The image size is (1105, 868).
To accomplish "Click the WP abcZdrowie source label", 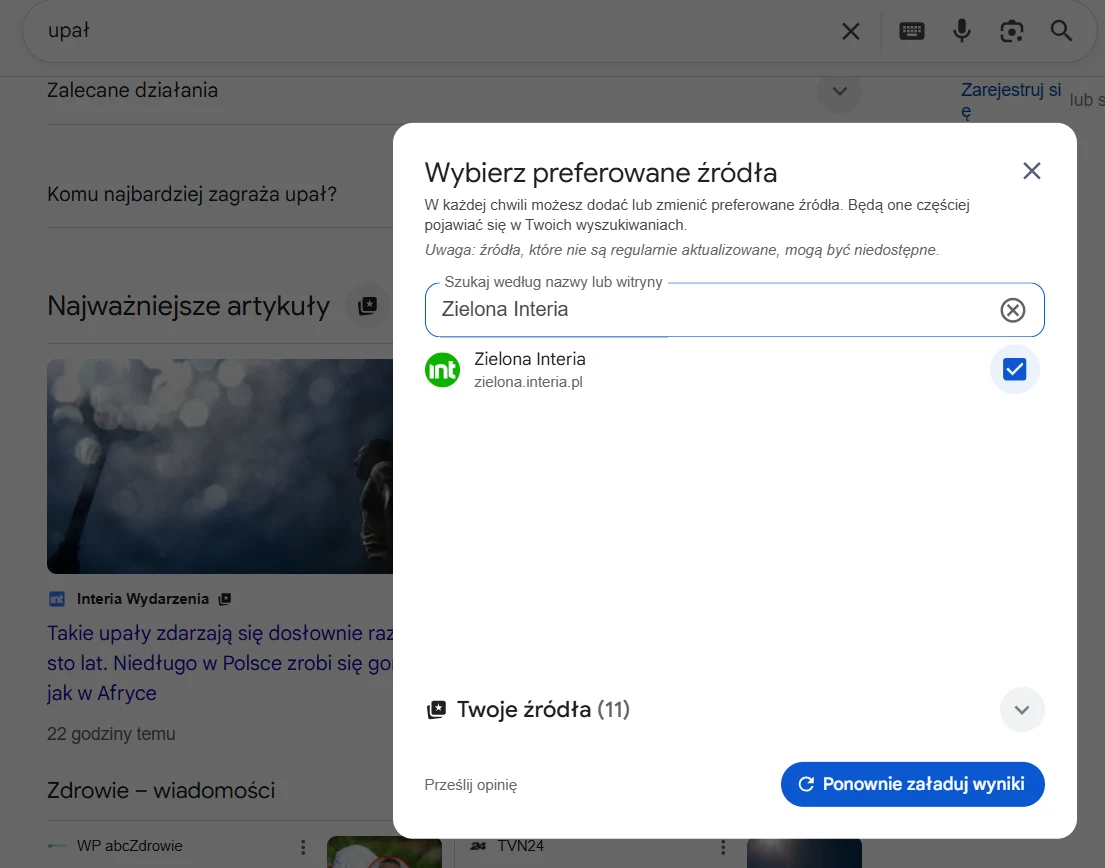I will click(130, 846).
